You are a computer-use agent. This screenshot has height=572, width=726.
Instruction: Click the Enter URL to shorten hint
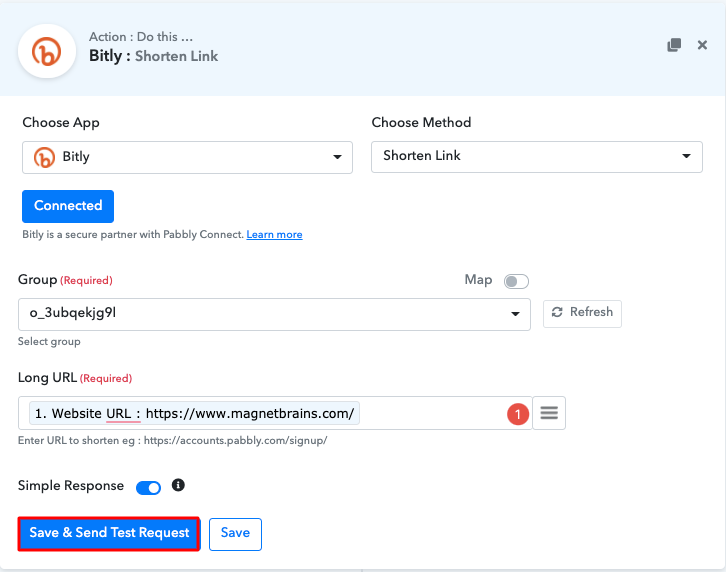pyautogui.click(x=172, y=440)
